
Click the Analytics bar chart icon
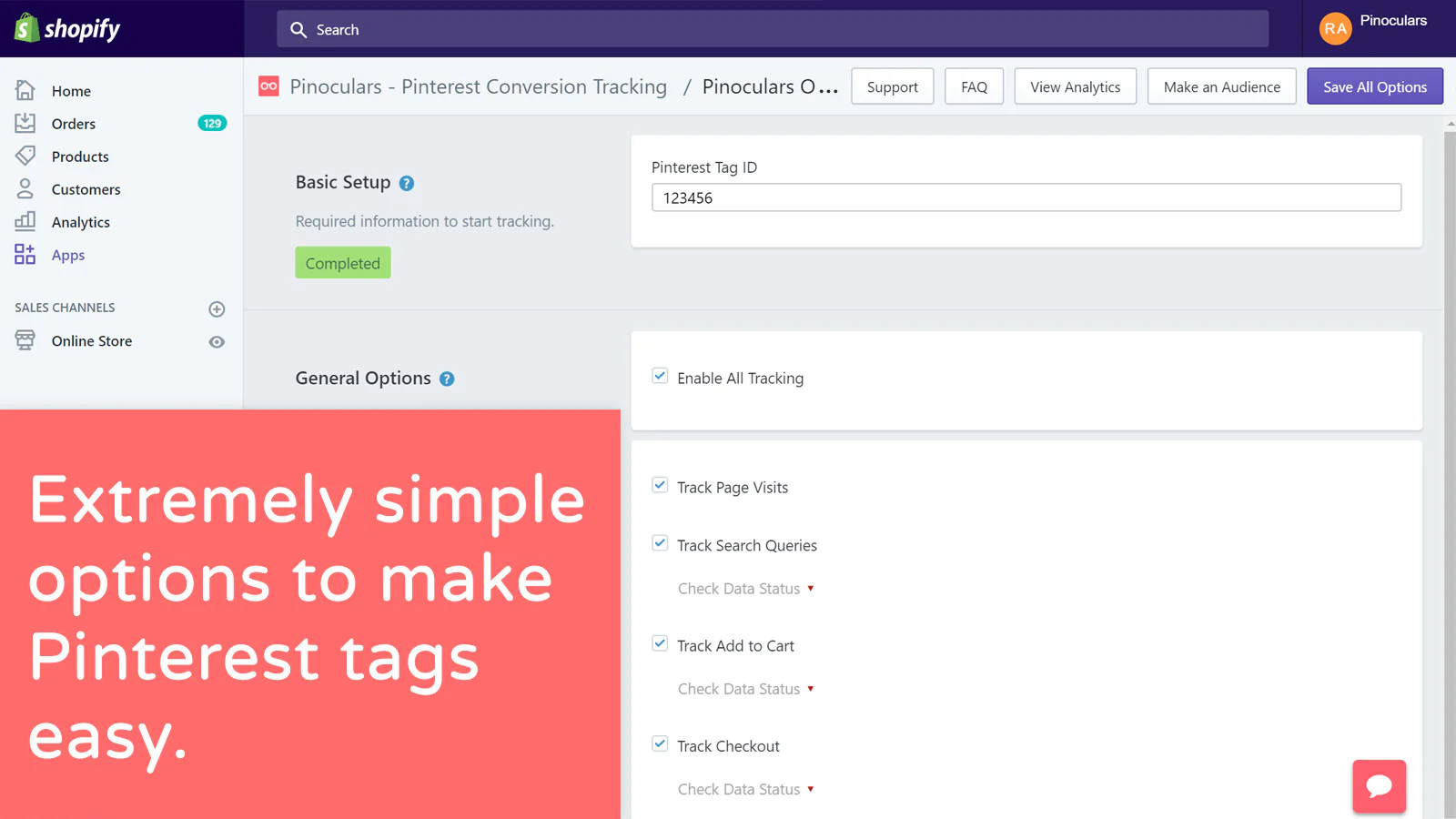25,221
